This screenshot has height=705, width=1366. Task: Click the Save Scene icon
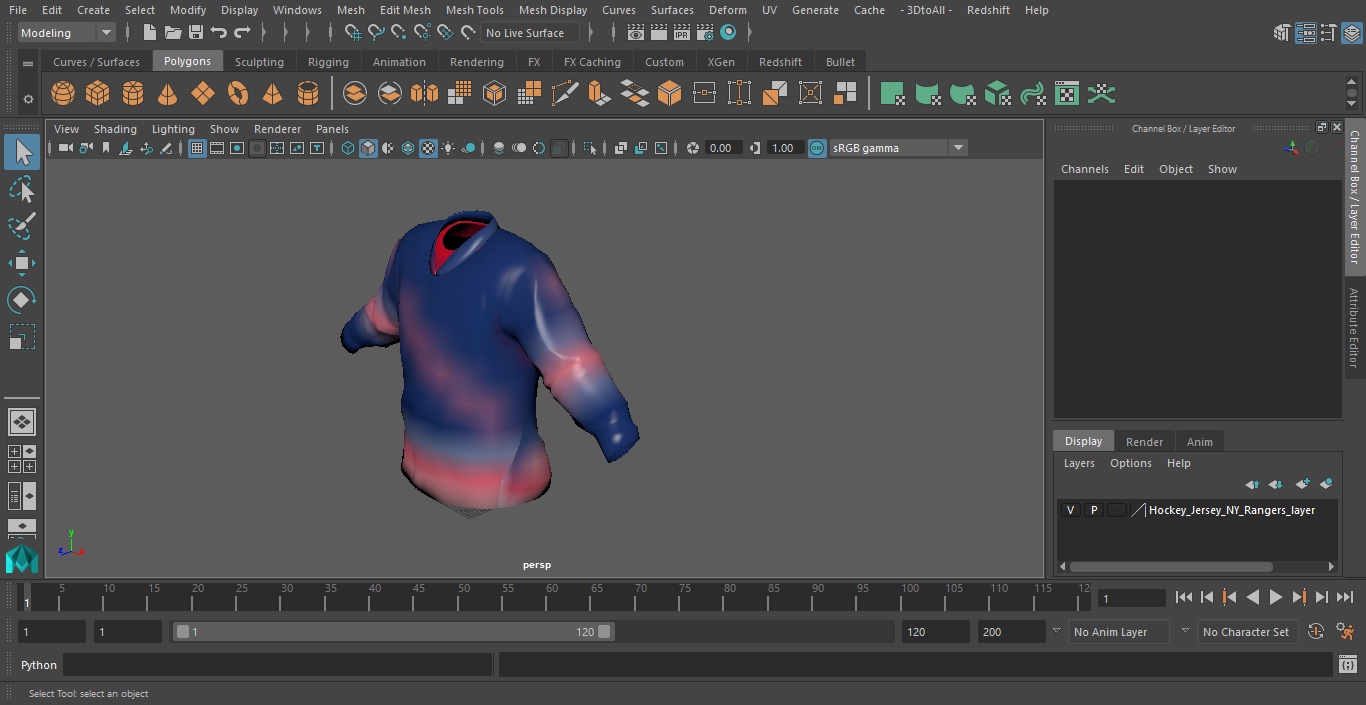196,33
